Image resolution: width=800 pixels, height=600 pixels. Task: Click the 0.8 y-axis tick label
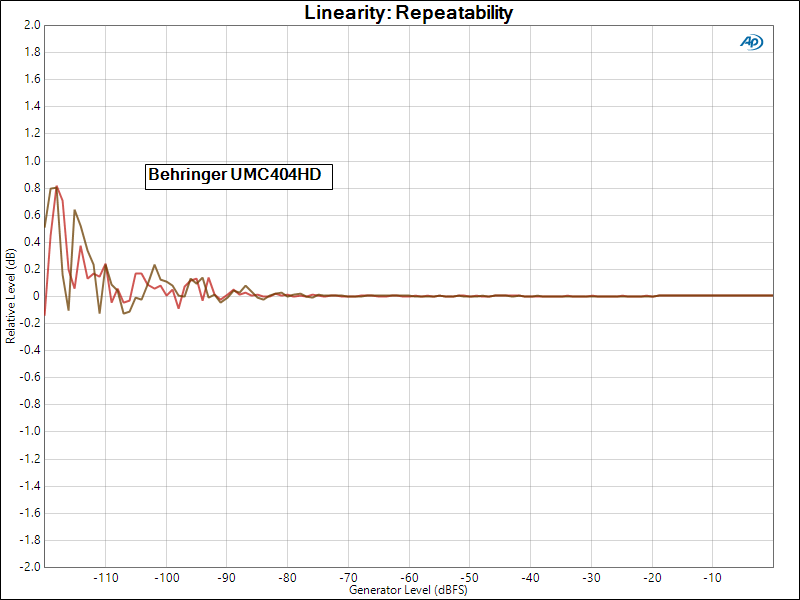pyautogui.click(x=32, y=188)
